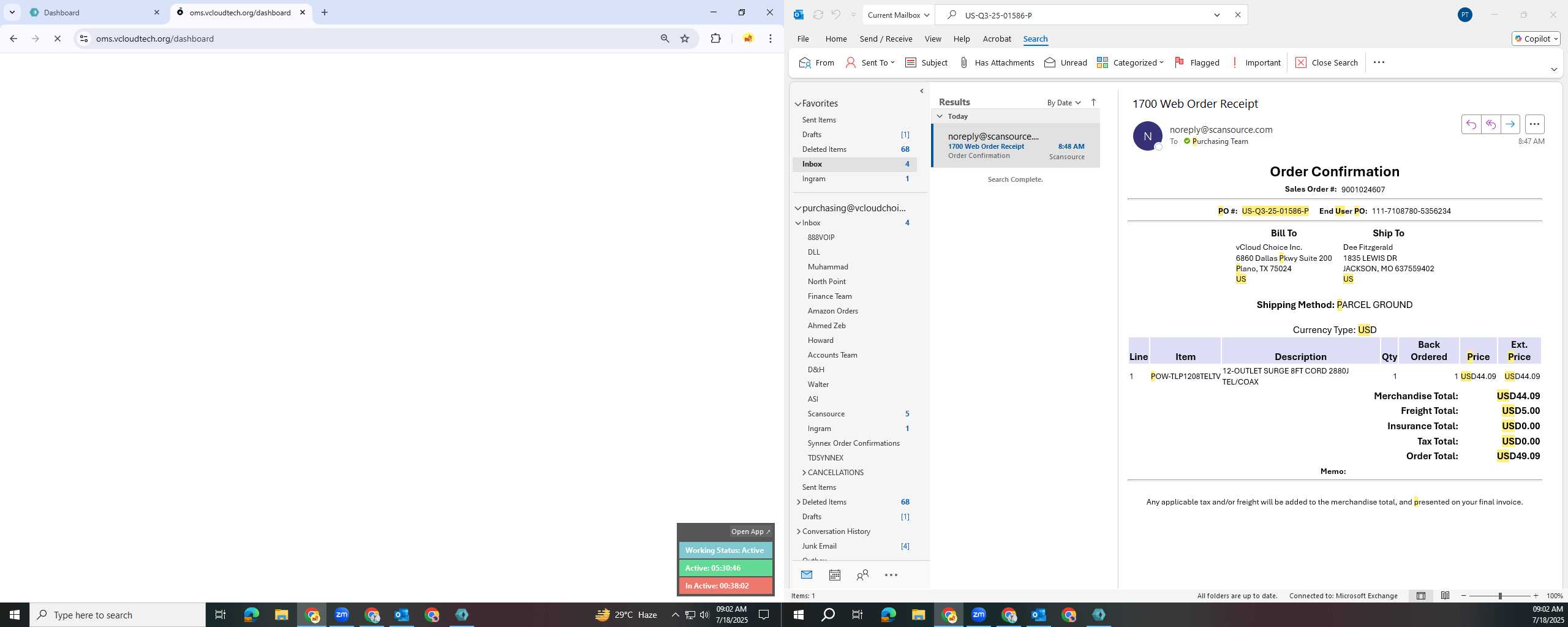Expand the Outlook ribbon chevron
The width and height of the screenshot is (1568, 627).
tap(1553, 69)
